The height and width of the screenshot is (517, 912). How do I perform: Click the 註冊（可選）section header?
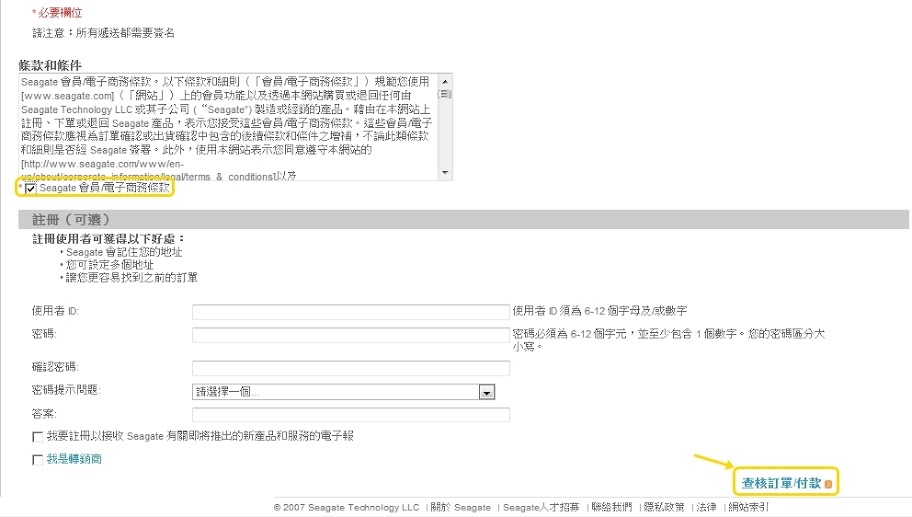click(x=464, y=220)
